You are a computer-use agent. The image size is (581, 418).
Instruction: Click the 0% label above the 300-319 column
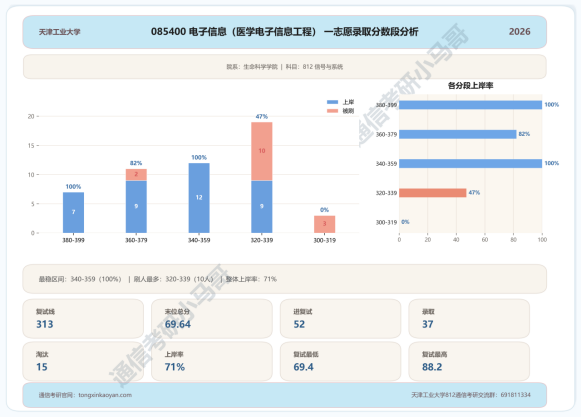[x=324, y=210]
